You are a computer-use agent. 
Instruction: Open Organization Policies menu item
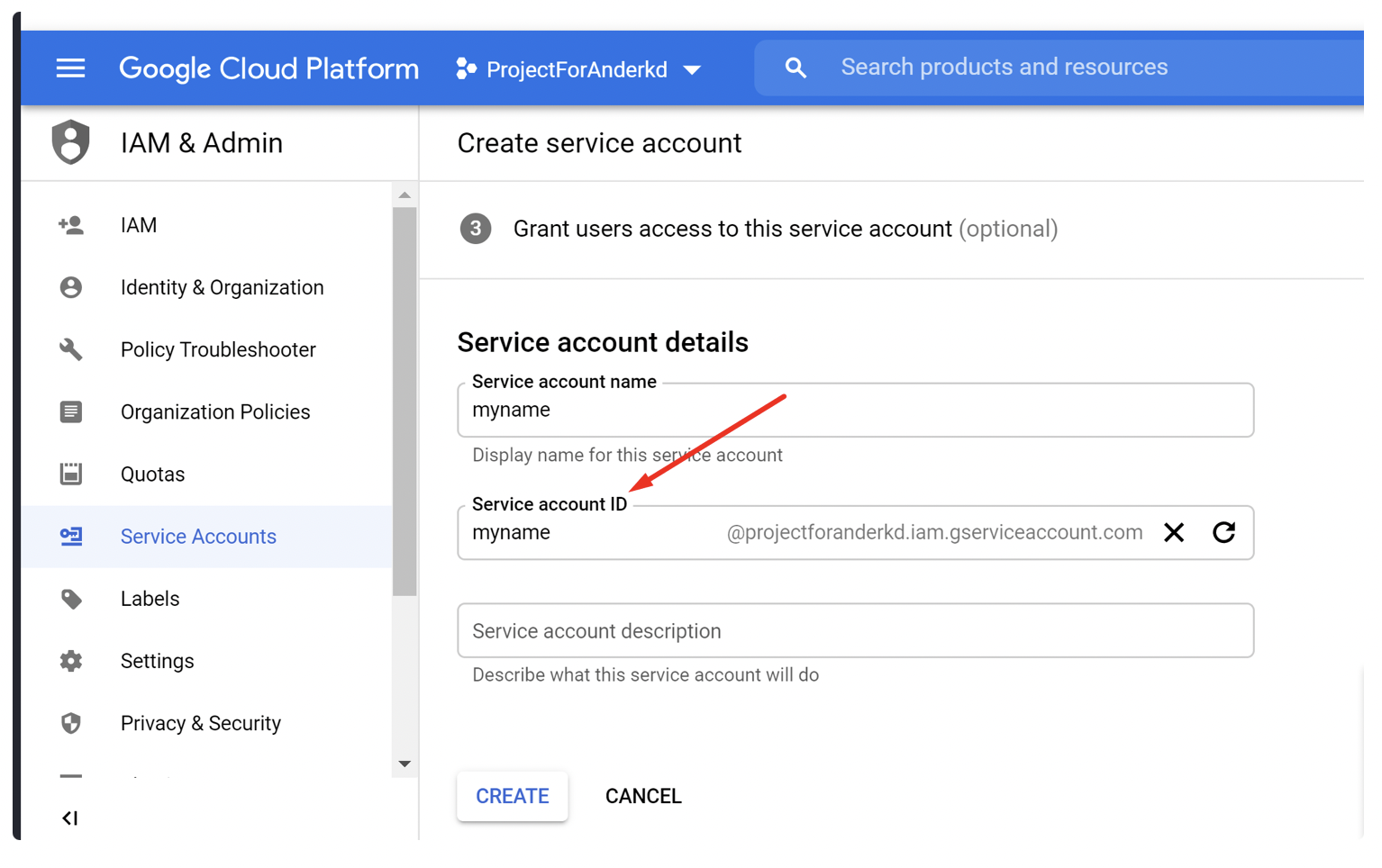215,411
